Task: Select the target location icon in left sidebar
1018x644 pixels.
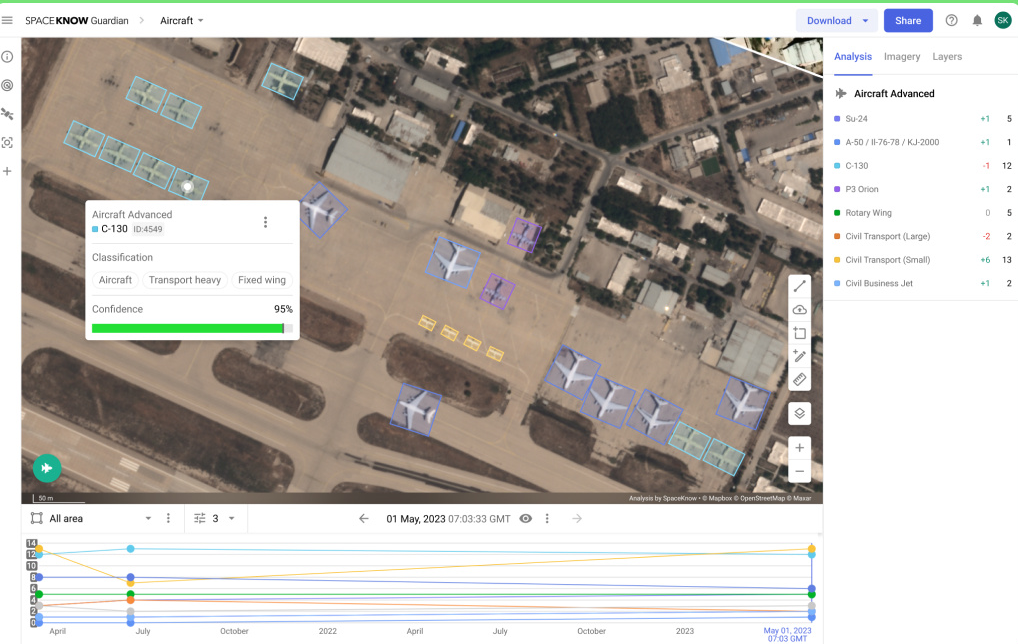Action: 7,85
